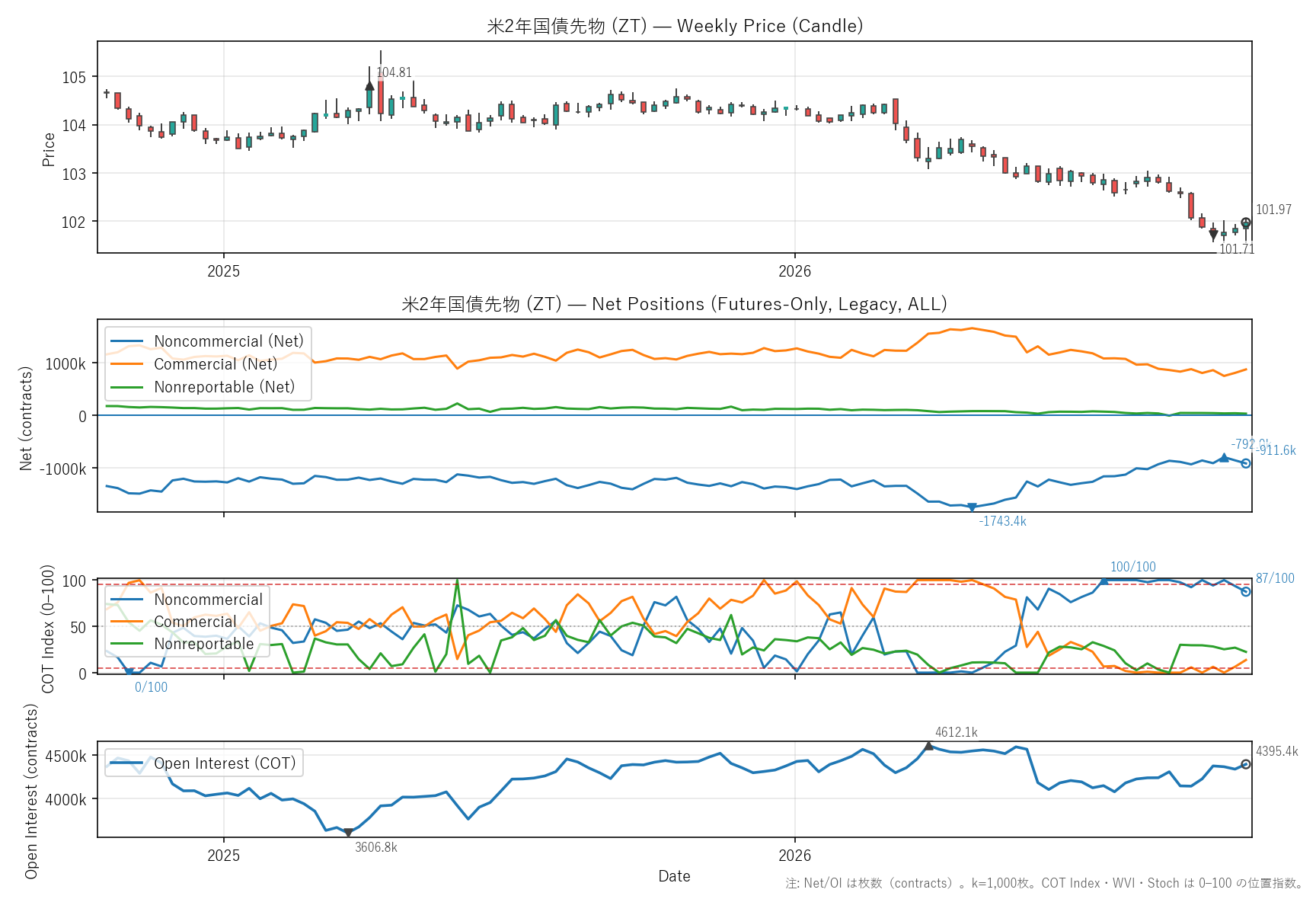Select the 101.71 price low annotation

(x=1237, y=249)
